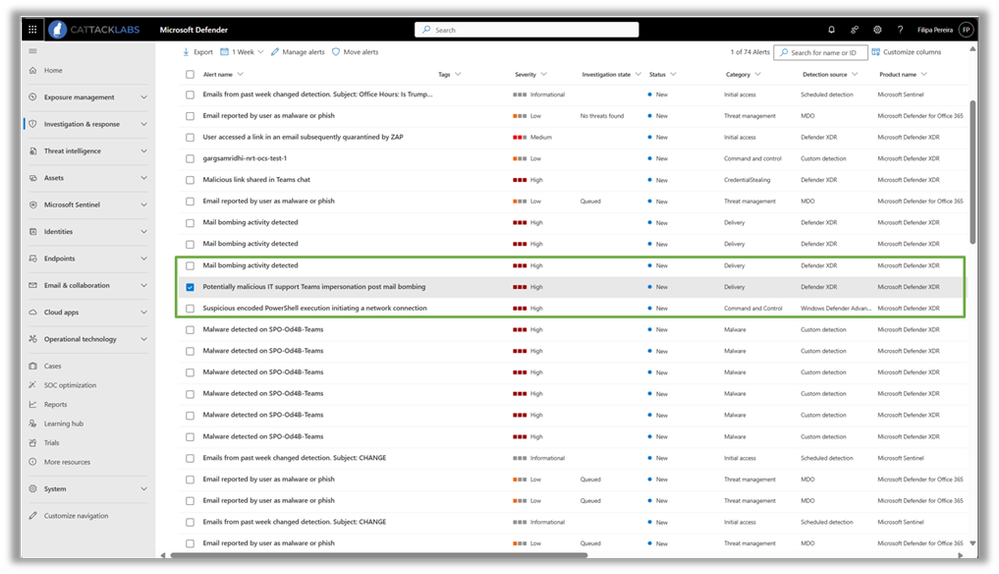Viewport: 999px width, 574px height.
Task: Expand the Assets chevron
Action: (x=144, y=178)
